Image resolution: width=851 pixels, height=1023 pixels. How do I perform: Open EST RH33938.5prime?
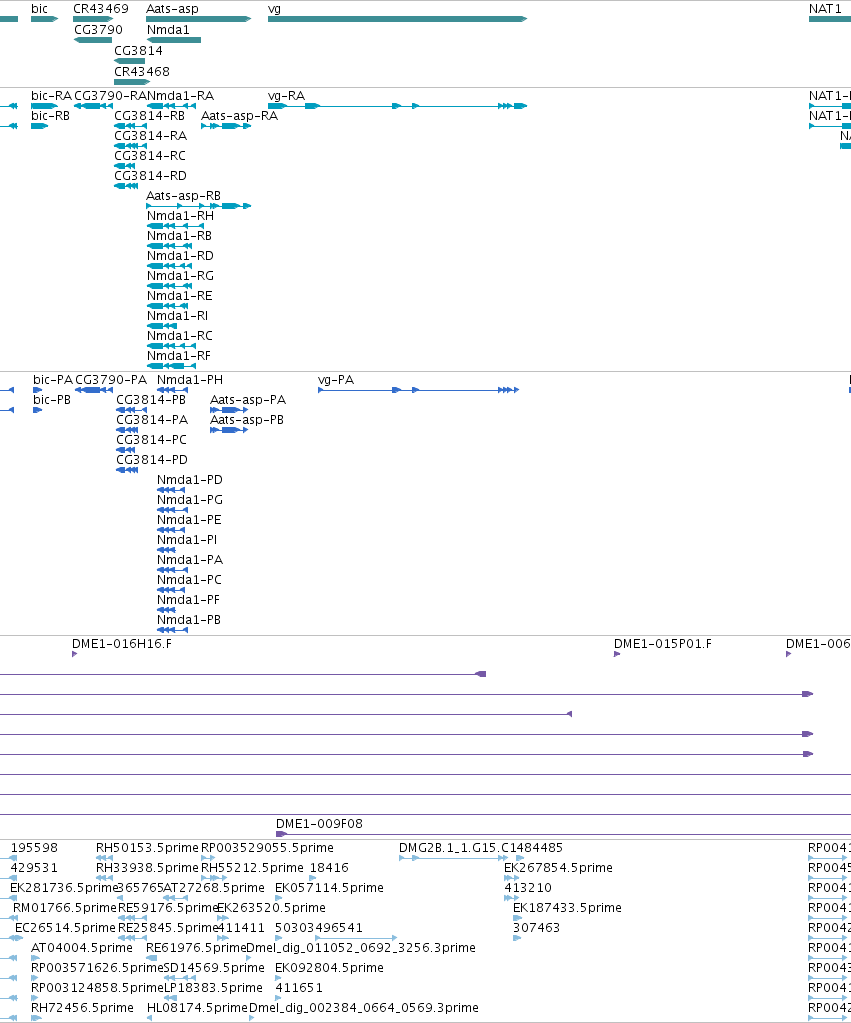[147, 868]
